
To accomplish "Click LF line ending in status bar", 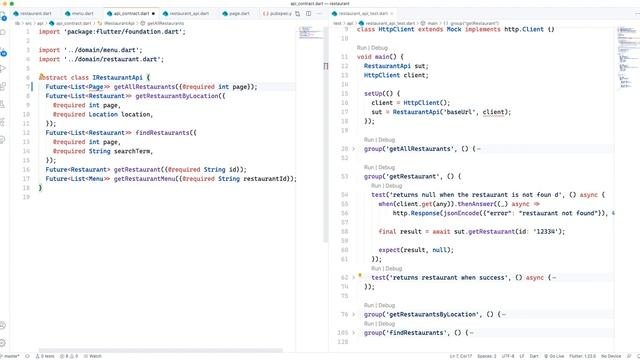I will (522, 356).
